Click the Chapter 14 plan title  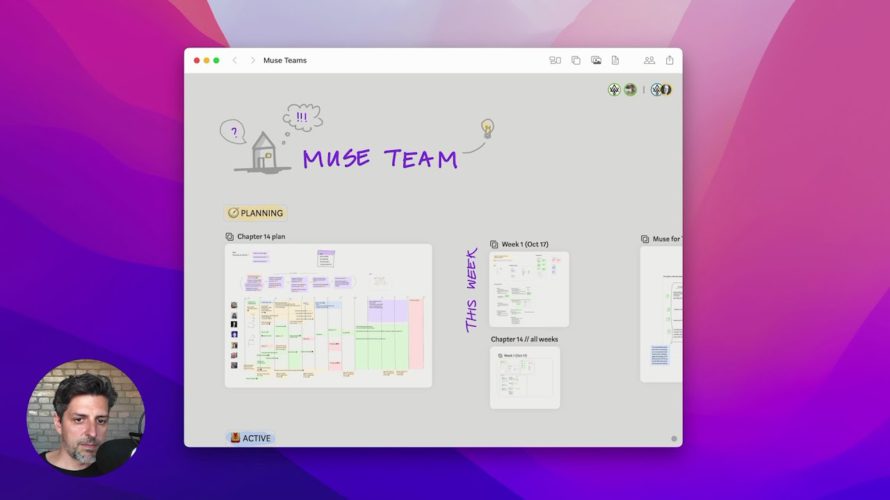[261, 237]
